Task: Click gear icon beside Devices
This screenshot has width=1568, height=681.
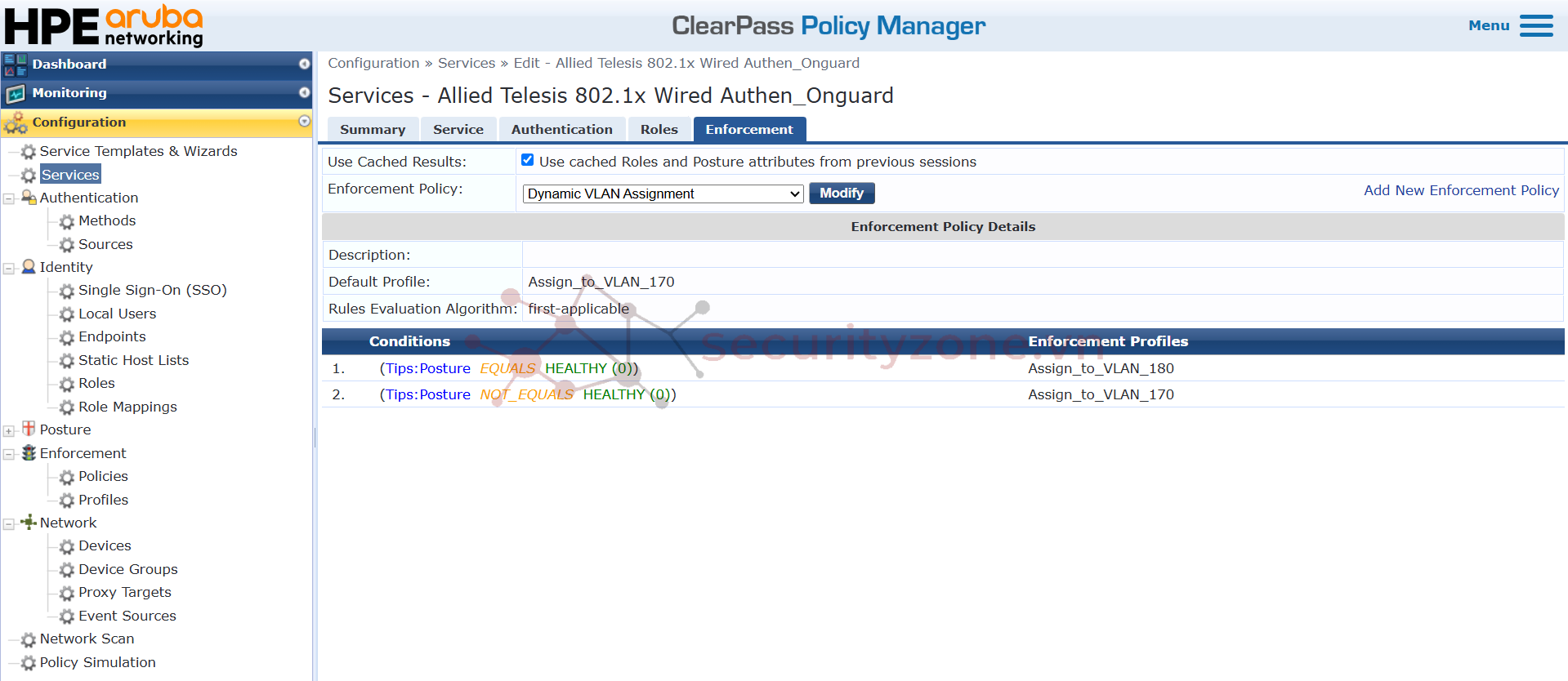Action: click(x=67, y=546)
